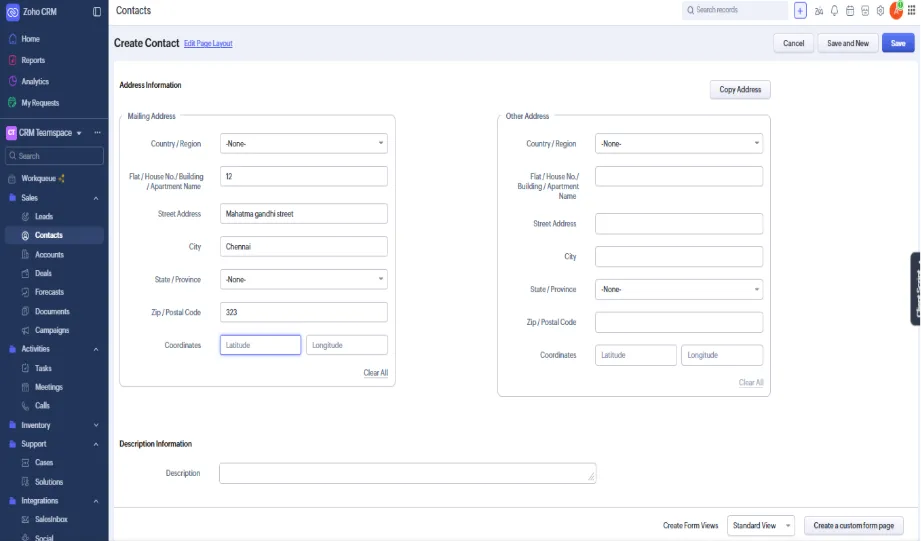
Task: Open Mailing Address State / Province dropdown
Action: (x=304, y=280)
